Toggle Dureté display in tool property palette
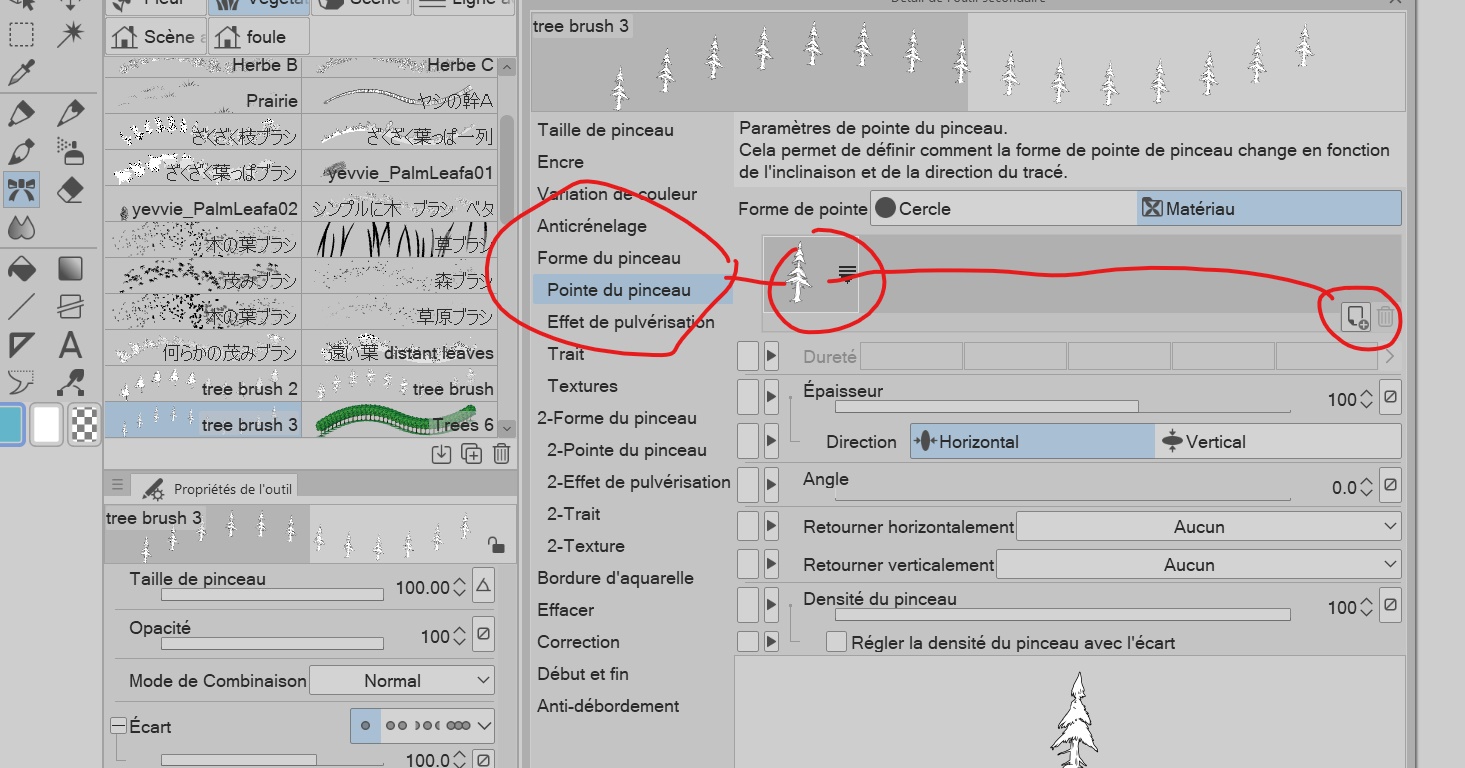This screenshot has width=1465, height=768. pos(747,356)
